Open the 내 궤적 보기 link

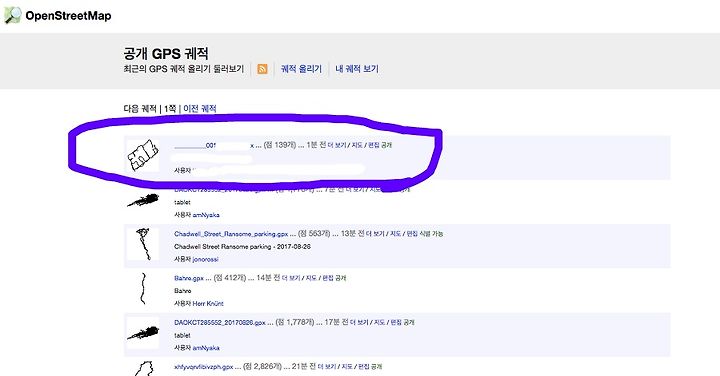[x=357, y=69]
